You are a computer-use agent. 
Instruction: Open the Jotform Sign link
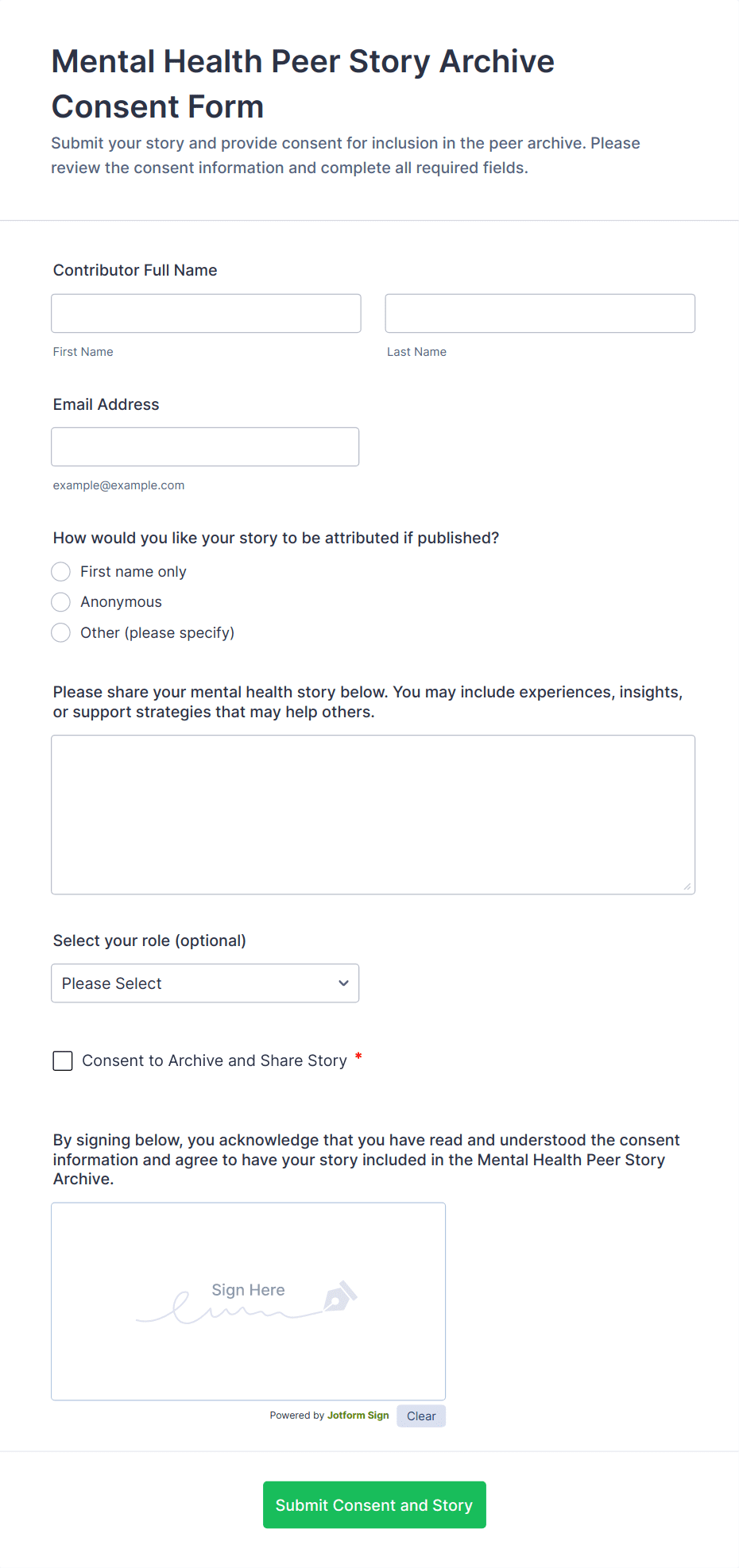point(358,1415)
